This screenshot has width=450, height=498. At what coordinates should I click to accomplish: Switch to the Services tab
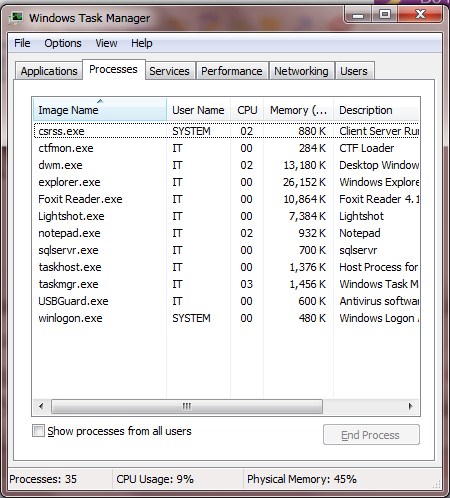[x=169, y=71]
